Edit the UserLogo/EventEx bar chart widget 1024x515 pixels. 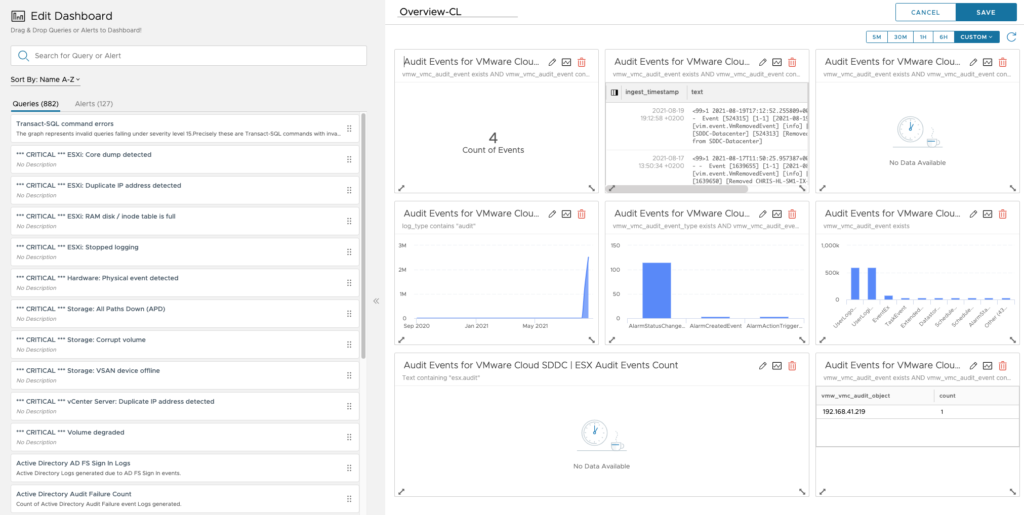973,213
